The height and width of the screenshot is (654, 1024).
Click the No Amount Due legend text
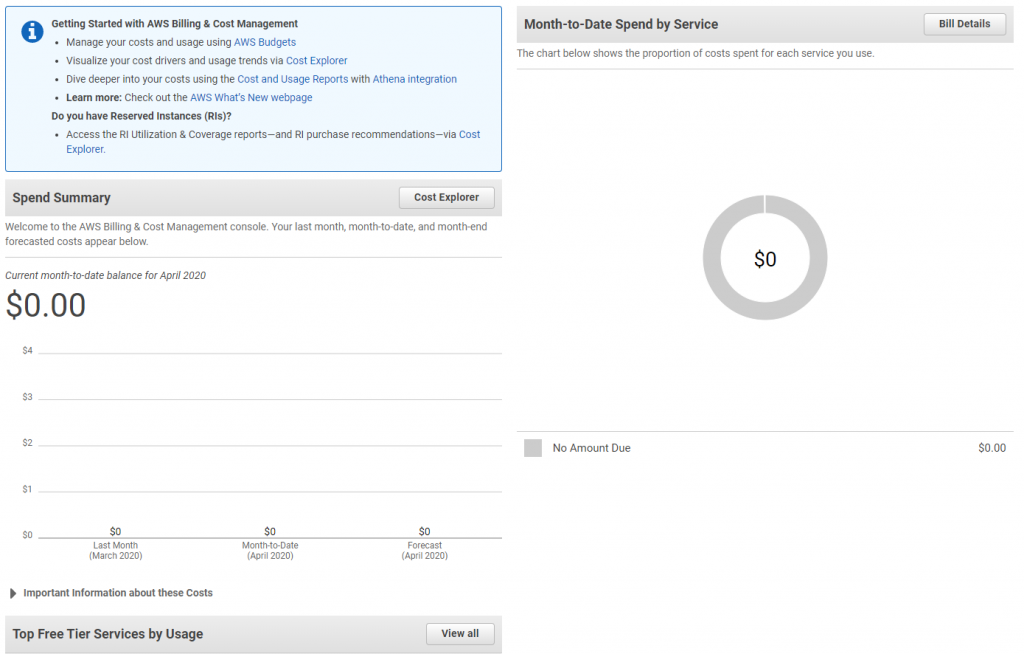[x=591, y=448]
